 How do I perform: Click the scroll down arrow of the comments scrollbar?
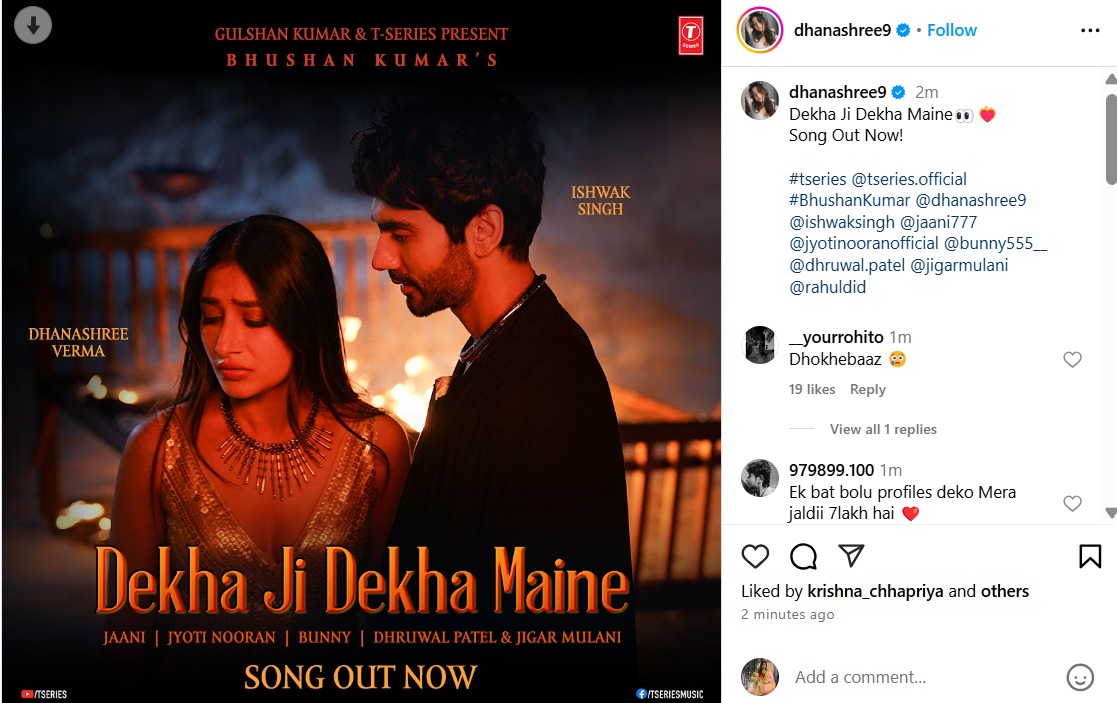(1111, 512)
